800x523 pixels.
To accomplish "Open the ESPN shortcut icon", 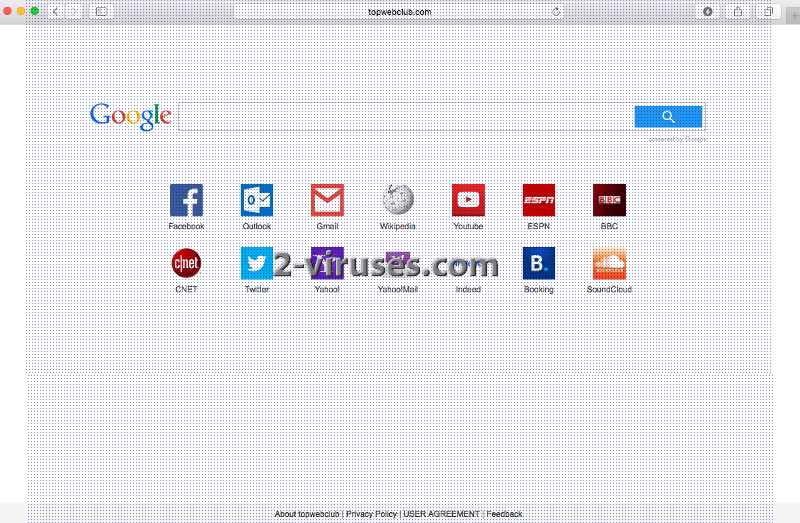I will coord(539,200).
